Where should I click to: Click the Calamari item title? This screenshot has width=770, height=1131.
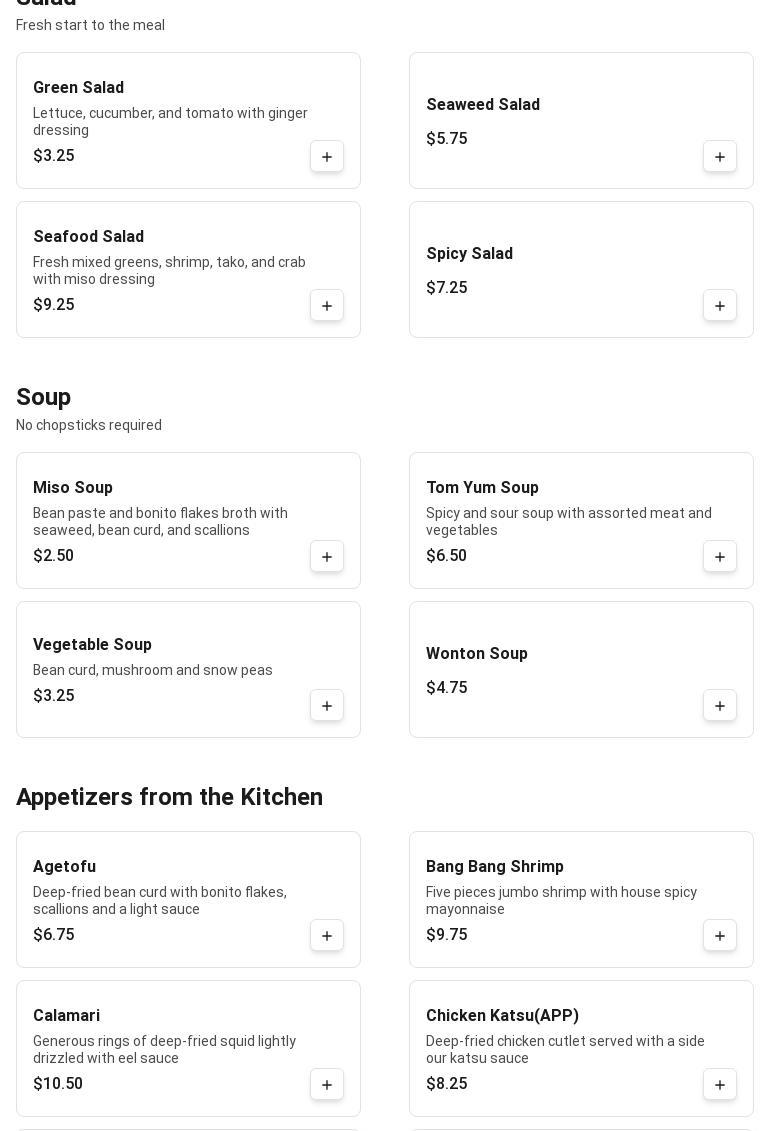point(66,1016)
